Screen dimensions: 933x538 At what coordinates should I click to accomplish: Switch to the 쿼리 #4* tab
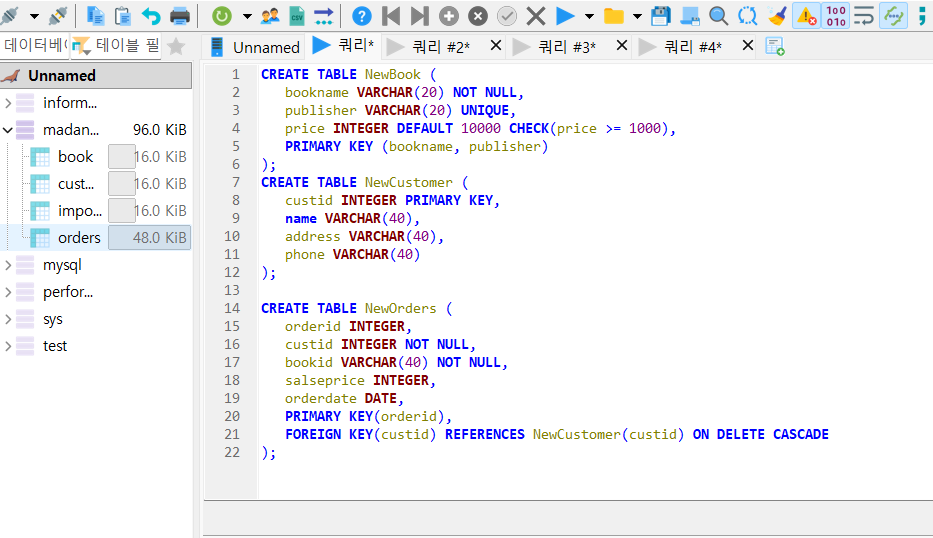click(693, 47)
